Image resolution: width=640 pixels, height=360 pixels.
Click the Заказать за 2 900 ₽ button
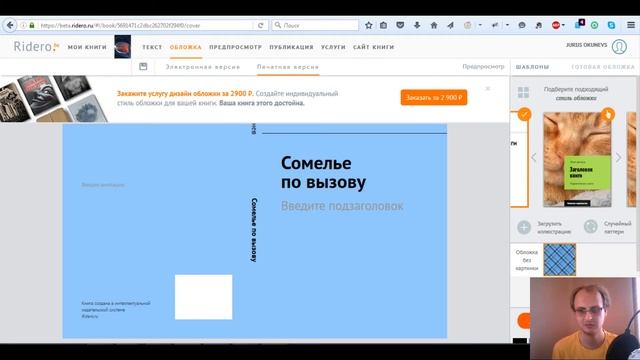(434, 98)
